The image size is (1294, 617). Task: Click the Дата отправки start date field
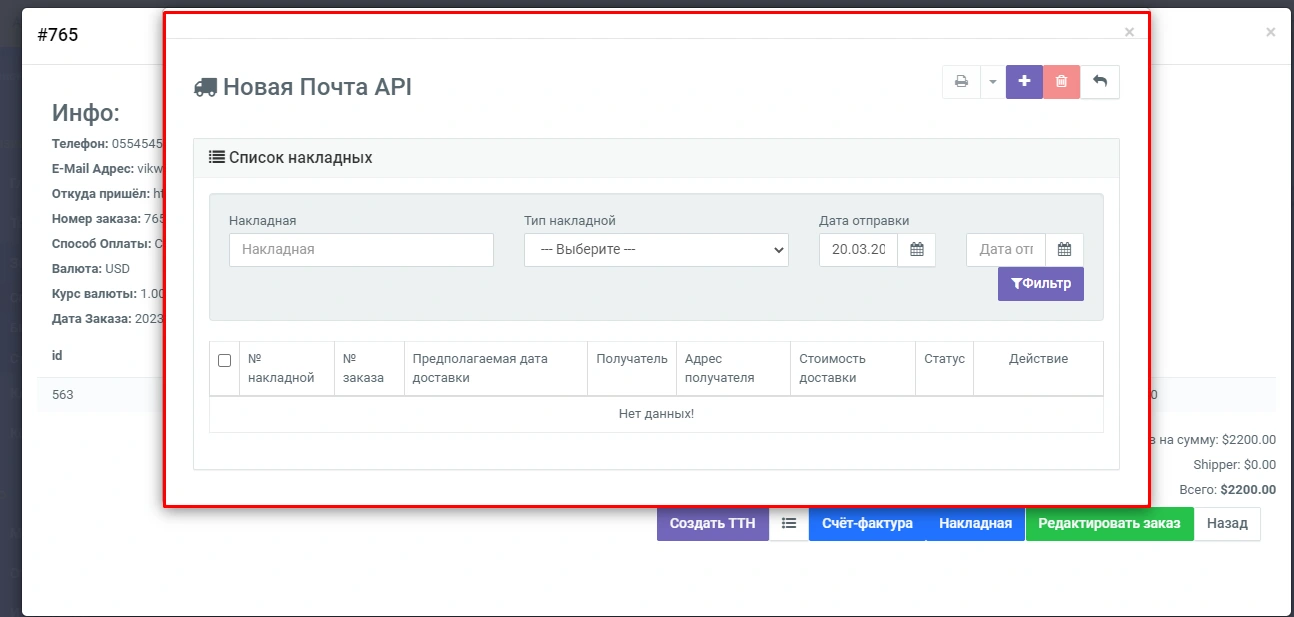tap(858, 250)
